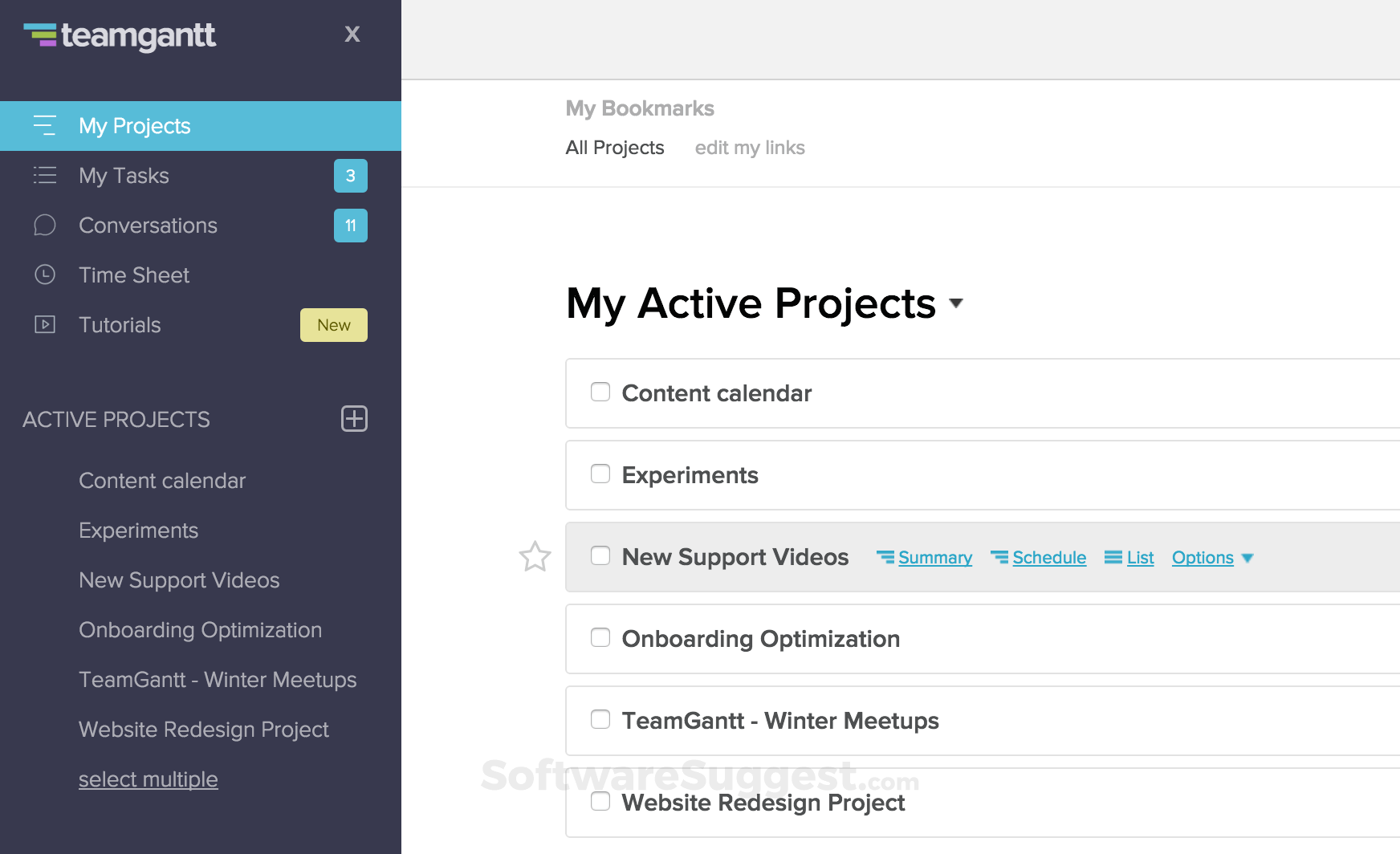The image size is (1400, 854).
Task: Click select multiple under active projects
Action: (148, 779)
